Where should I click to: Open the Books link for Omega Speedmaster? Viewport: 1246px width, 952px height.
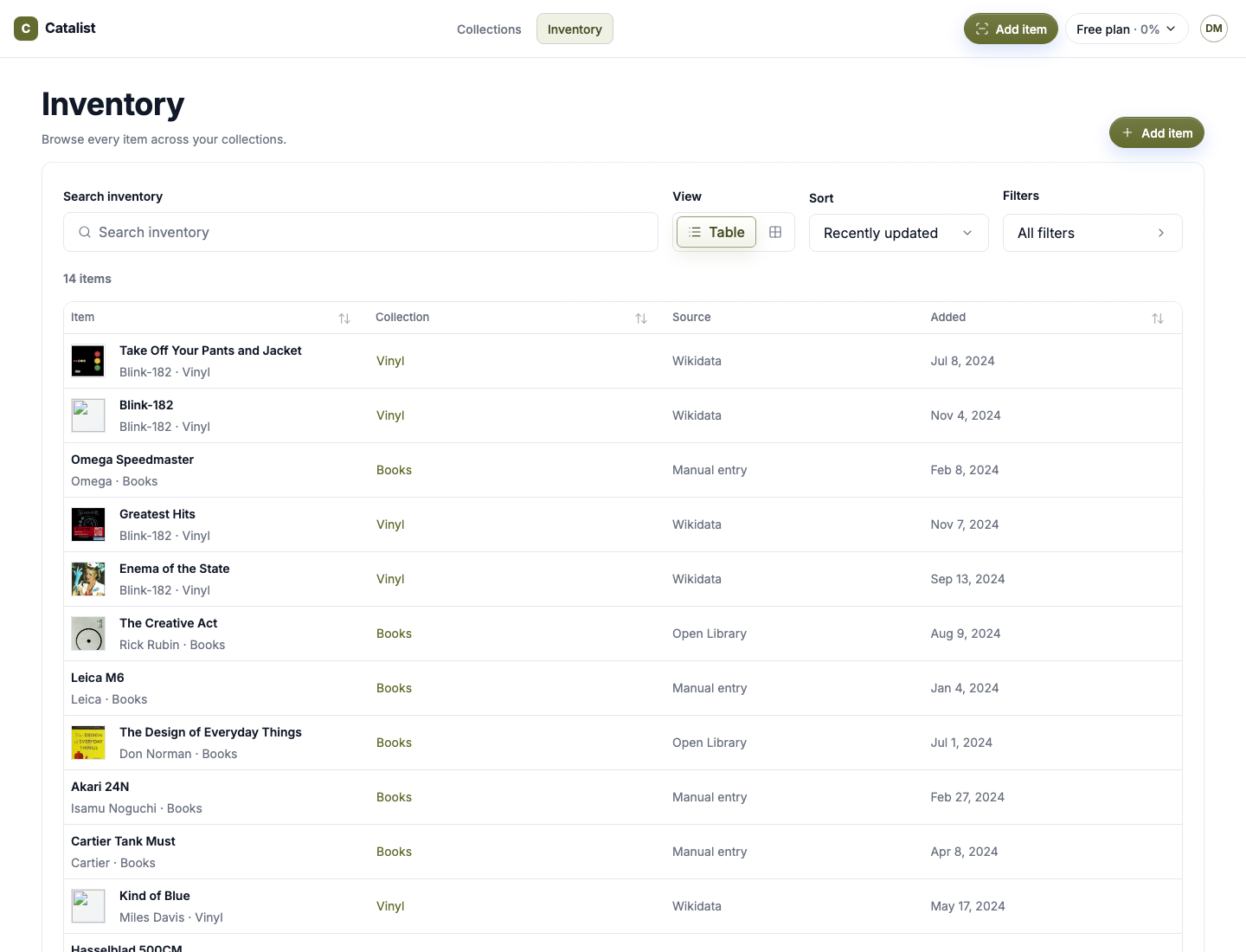394,470
